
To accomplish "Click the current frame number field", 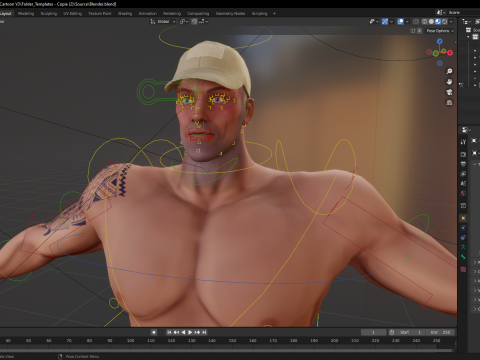I will pos(373,332).
